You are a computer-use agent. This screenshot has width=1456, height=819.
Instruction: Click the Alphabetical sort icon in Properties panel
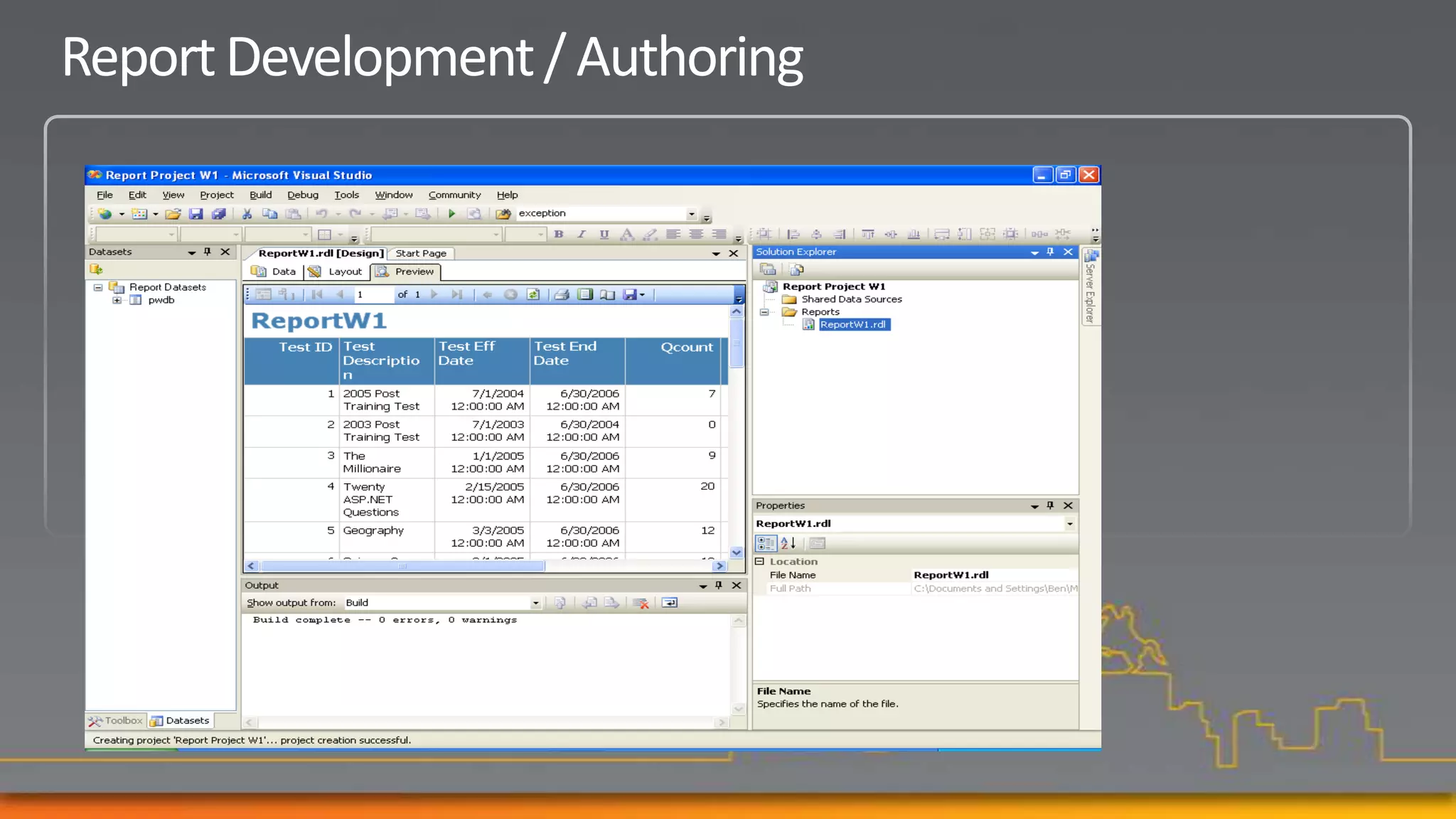pos(788,544)
